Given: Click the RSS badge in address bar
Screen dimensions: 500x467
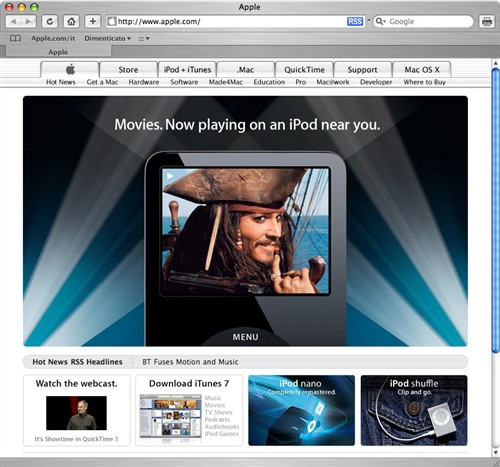Looking at the screenshot, I should (x=355, y=21).
